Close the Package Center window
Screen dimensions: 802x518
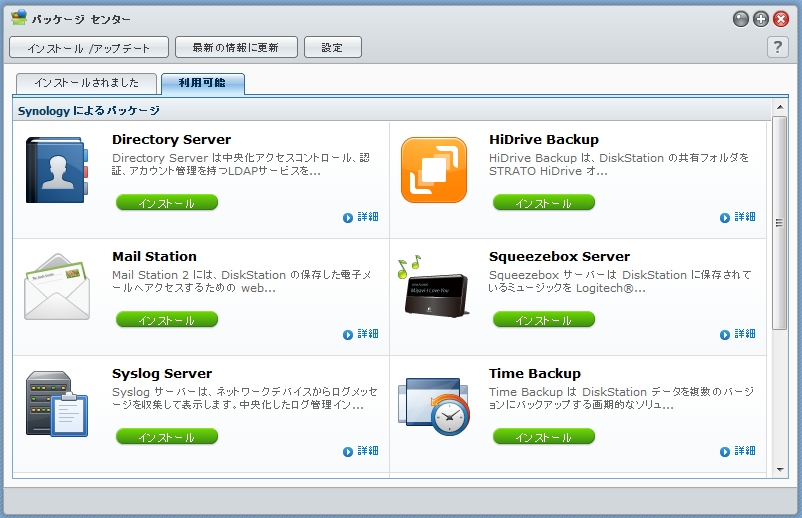tap(781, 19)
